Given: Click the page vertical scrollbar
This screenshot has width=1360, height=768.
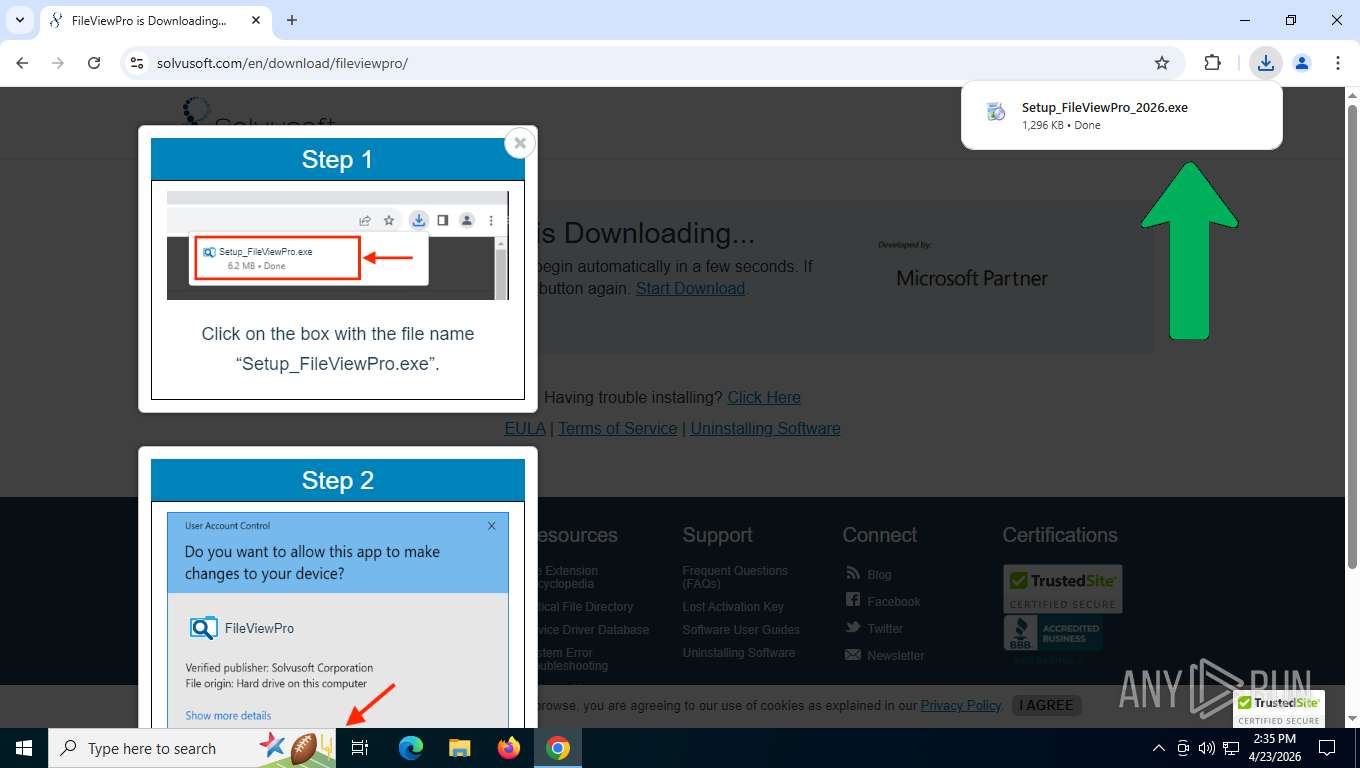Looking at the screenshot, I should (1351, 335).
